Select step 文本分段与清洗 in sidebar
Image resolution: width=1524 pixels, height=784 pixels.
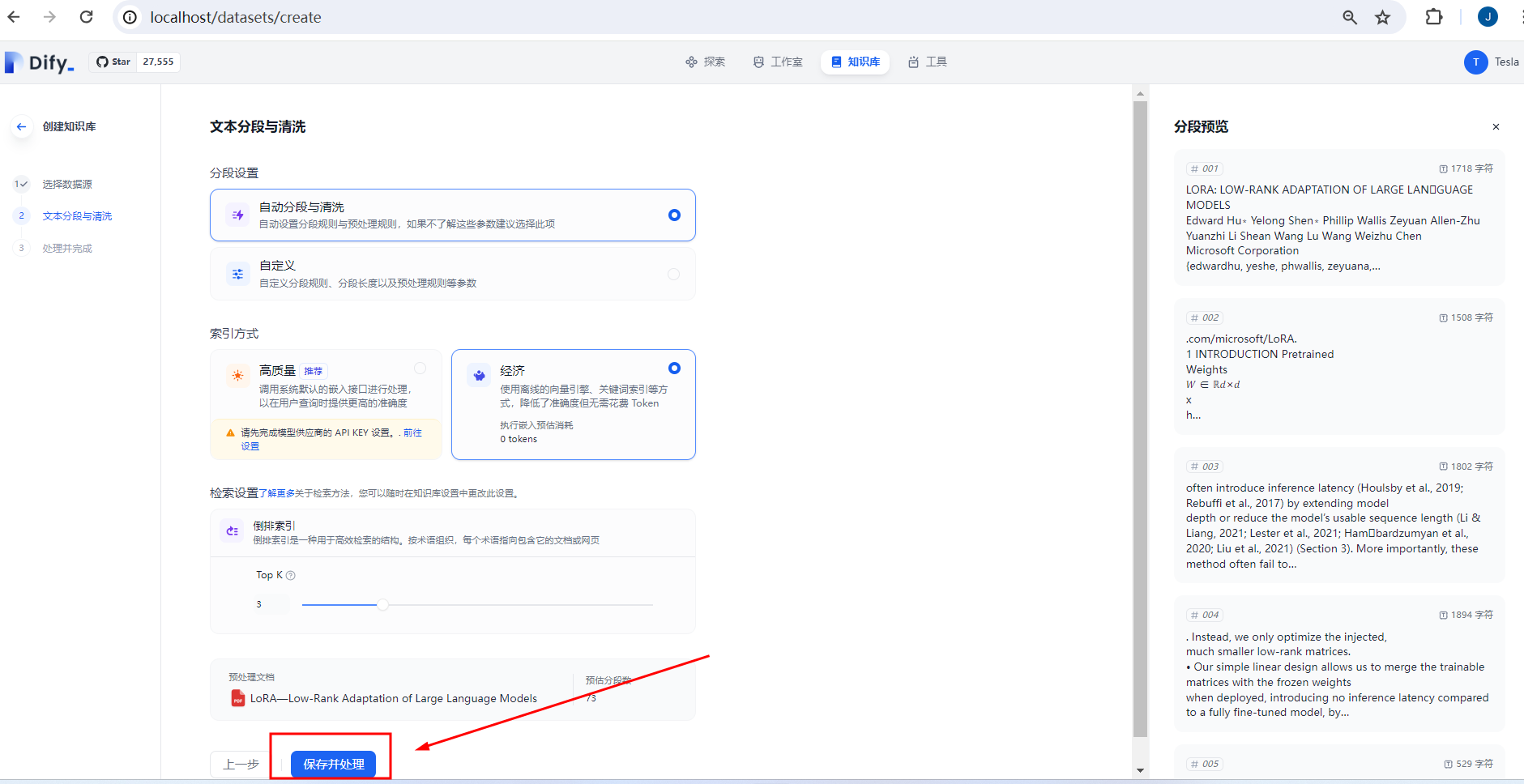77,216
